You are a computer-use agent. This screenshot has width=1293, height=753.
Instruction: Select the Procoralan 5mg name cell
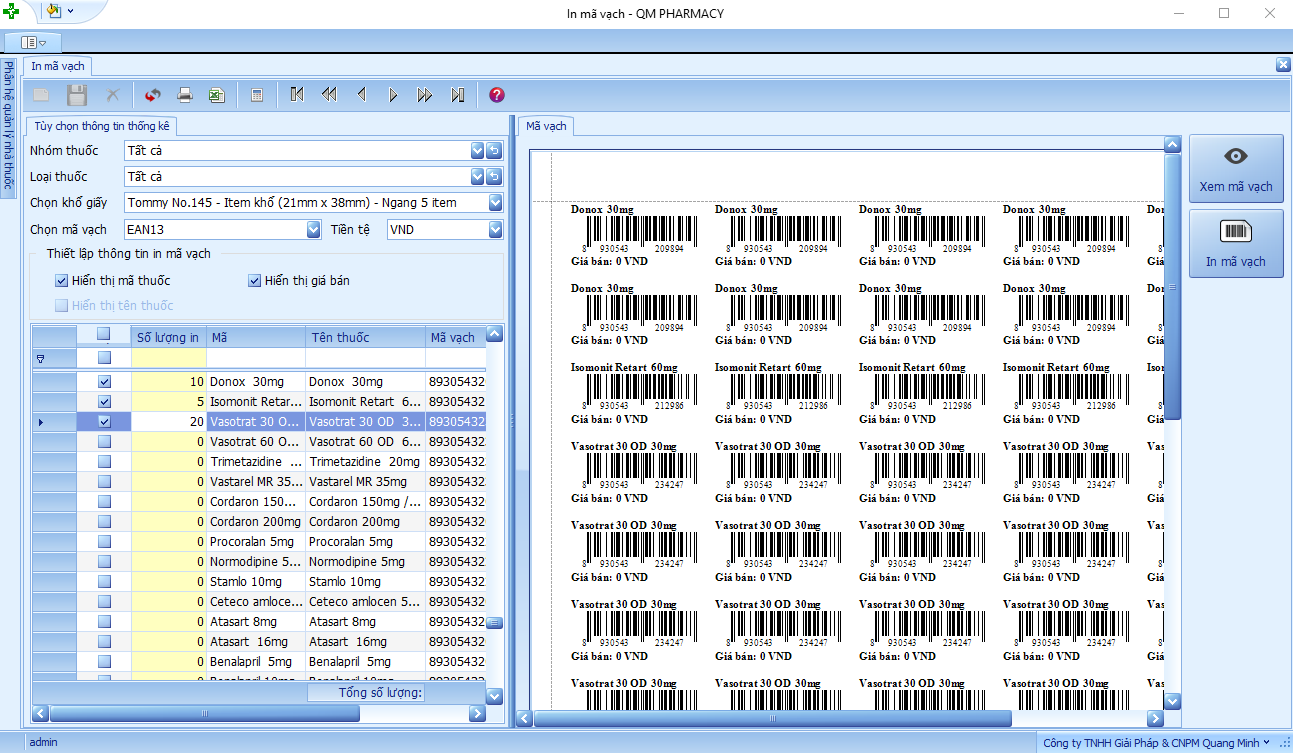(365, 542)
